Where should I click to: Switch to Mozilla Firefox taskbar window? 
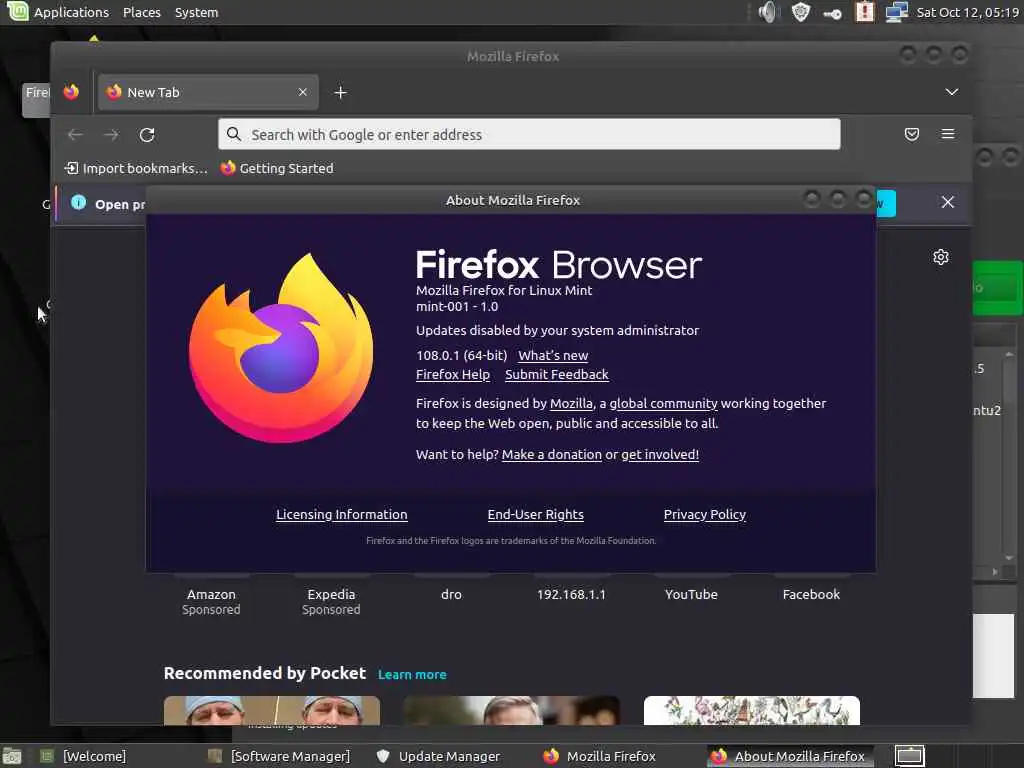point(600,756)
